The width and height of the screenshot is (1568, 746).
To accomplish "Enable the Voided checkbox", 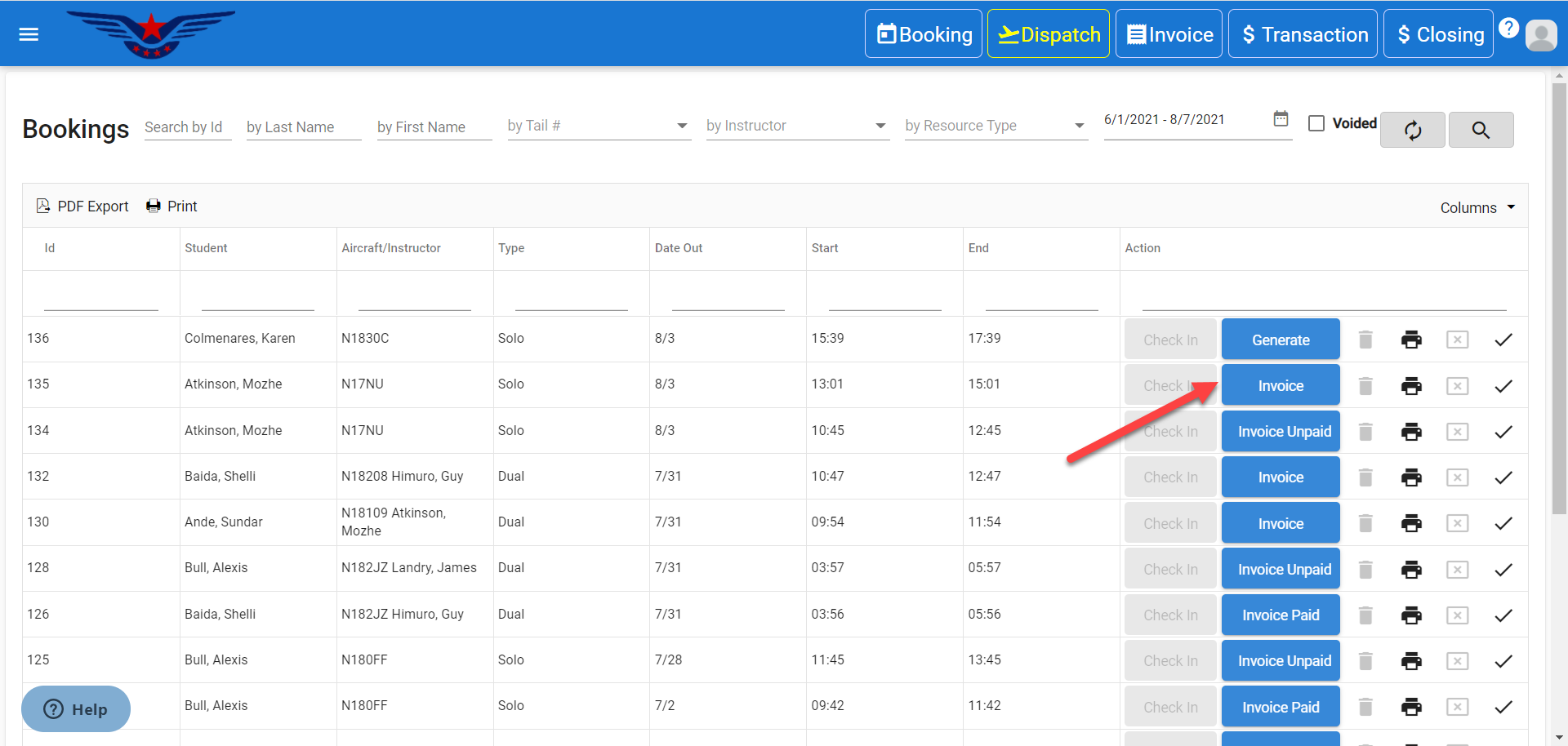I will [x=1316, y=123].
